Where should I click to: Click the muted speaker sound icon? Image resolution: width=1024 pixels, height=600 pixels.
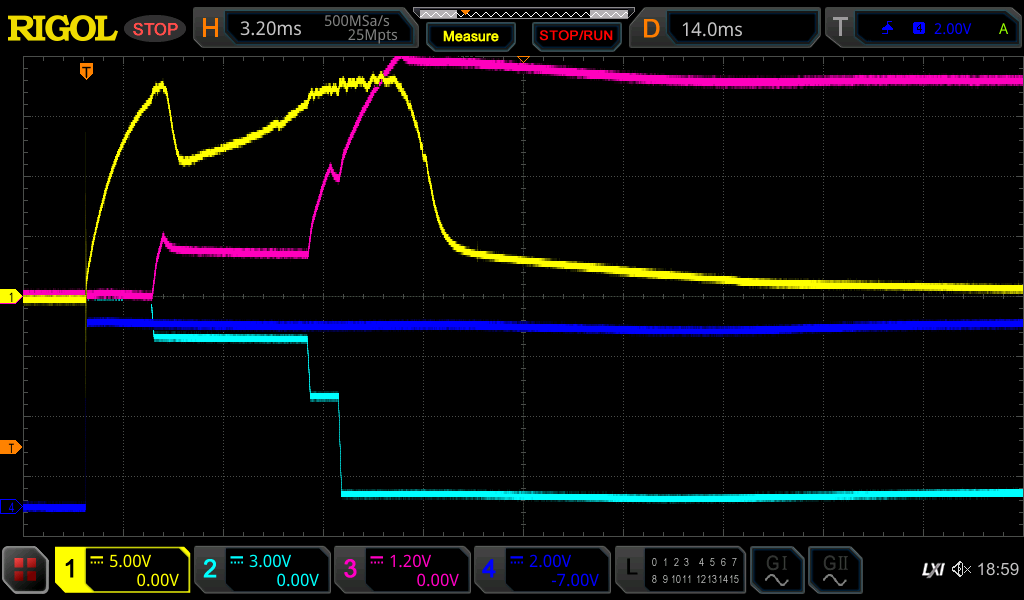pos(961,570)
